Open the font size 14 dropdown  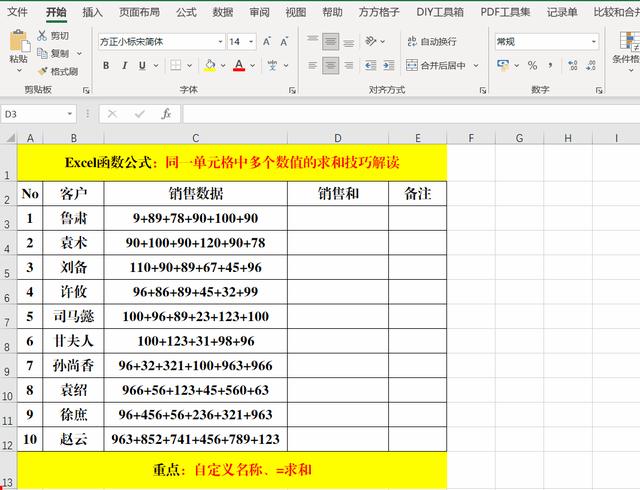click(251, 42)
